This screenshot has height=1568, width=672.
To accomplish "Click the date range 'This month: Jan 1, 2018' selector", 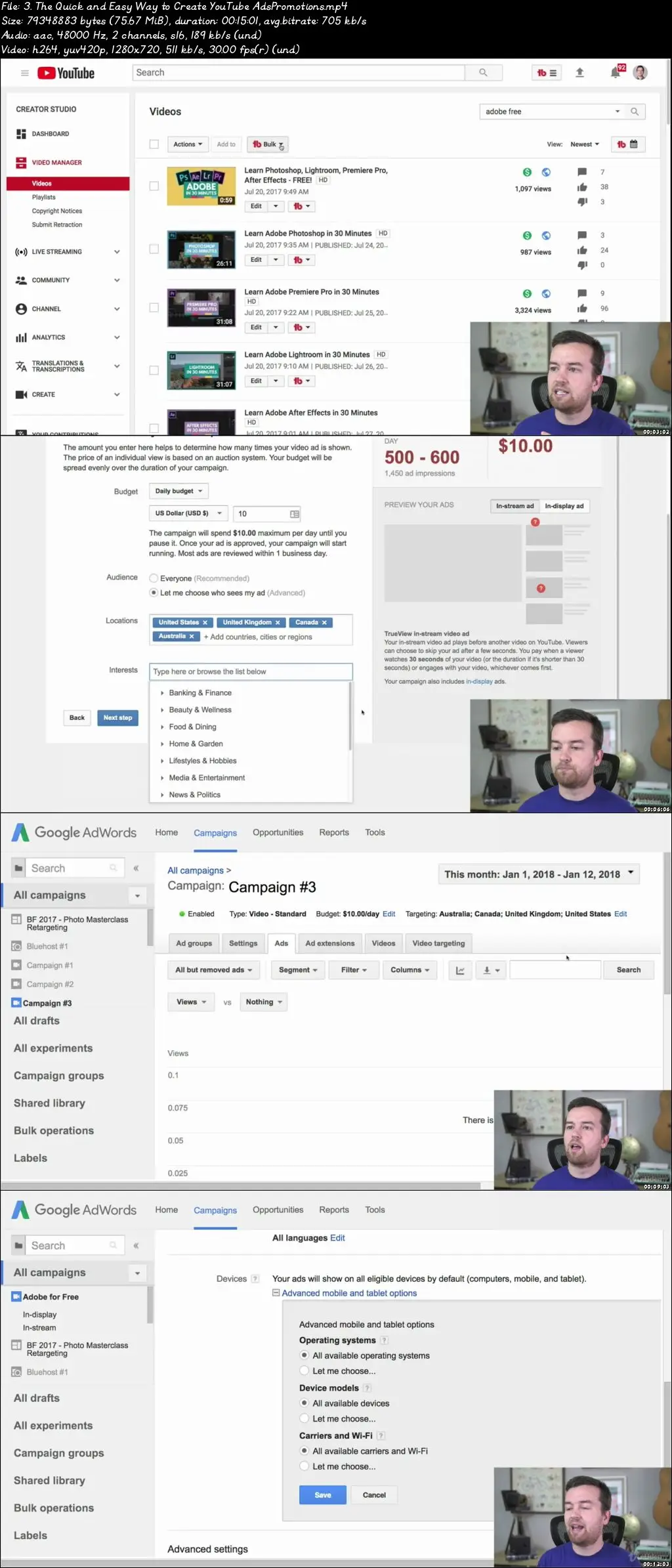I will 539,874.
